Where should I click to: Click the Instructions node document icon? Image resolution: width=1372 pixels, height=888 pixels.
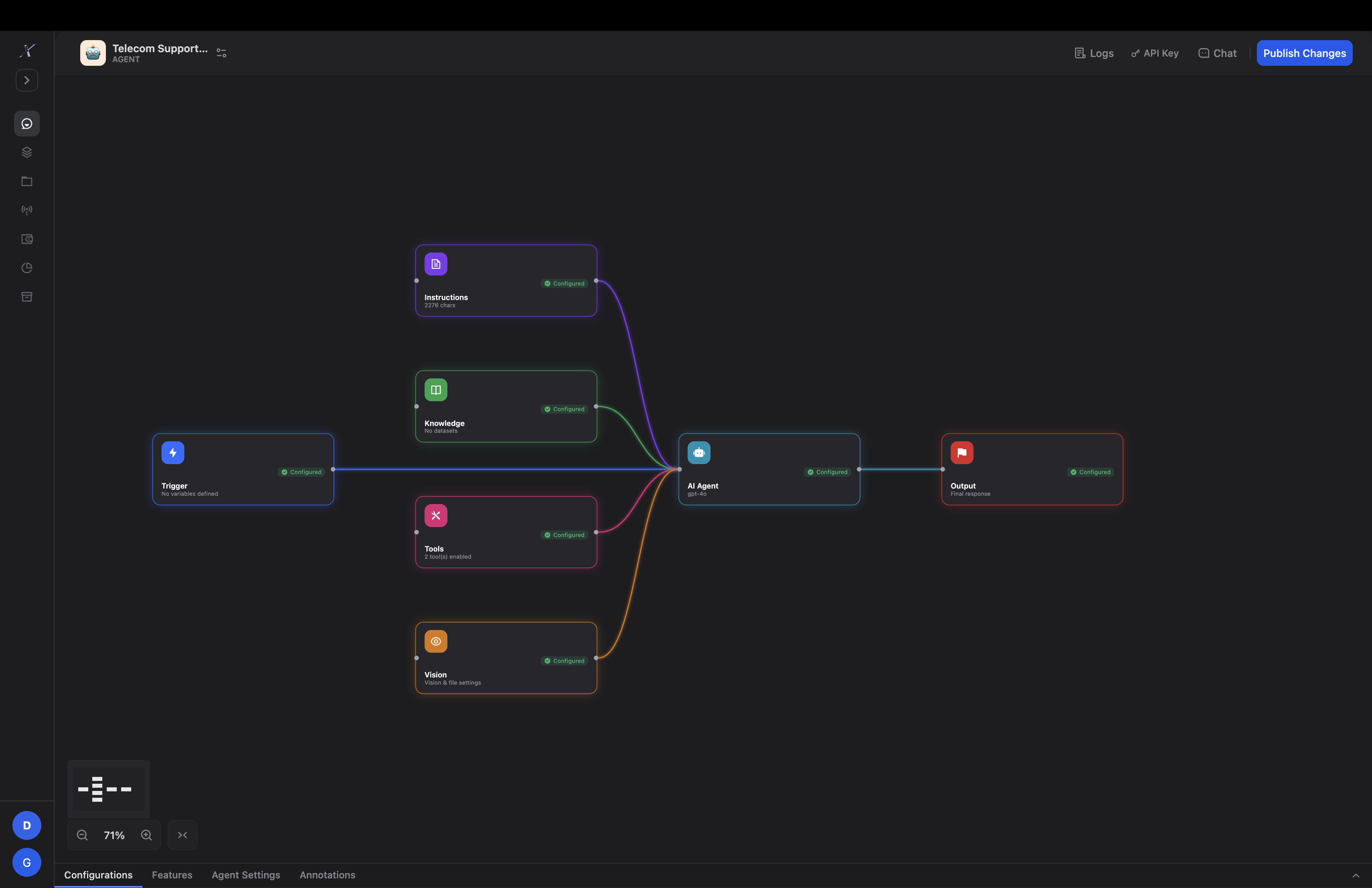pos(436,264)
